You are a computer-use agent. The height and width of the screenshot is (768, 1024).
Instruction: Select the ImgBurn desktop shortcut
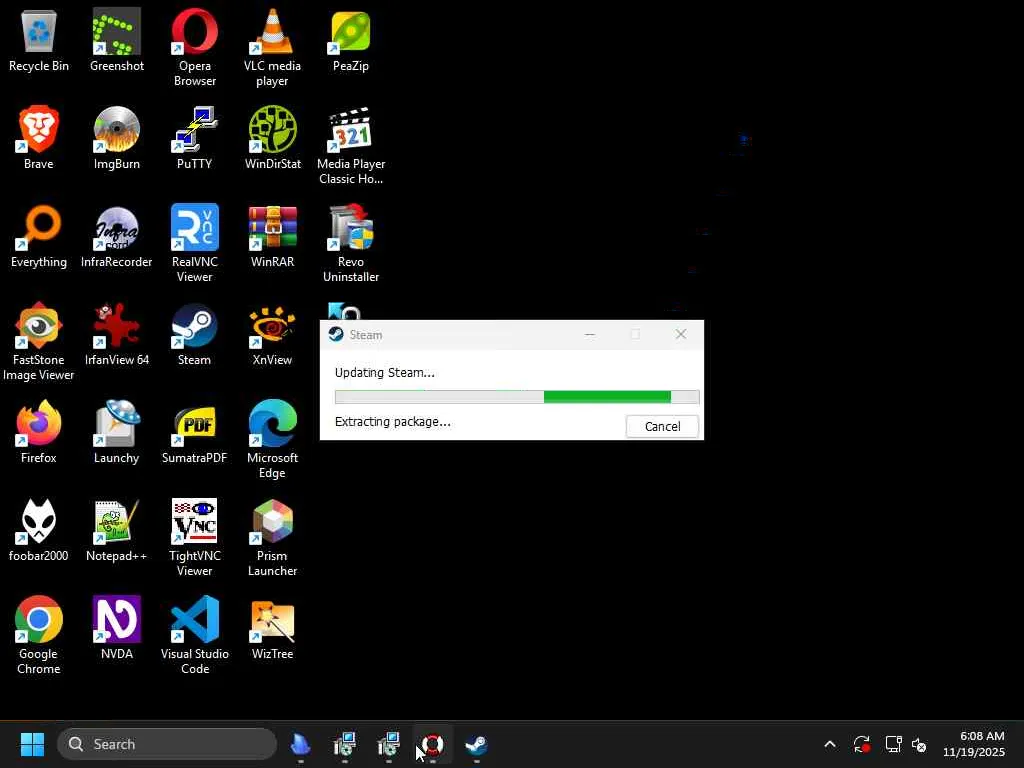pos(116,138)
